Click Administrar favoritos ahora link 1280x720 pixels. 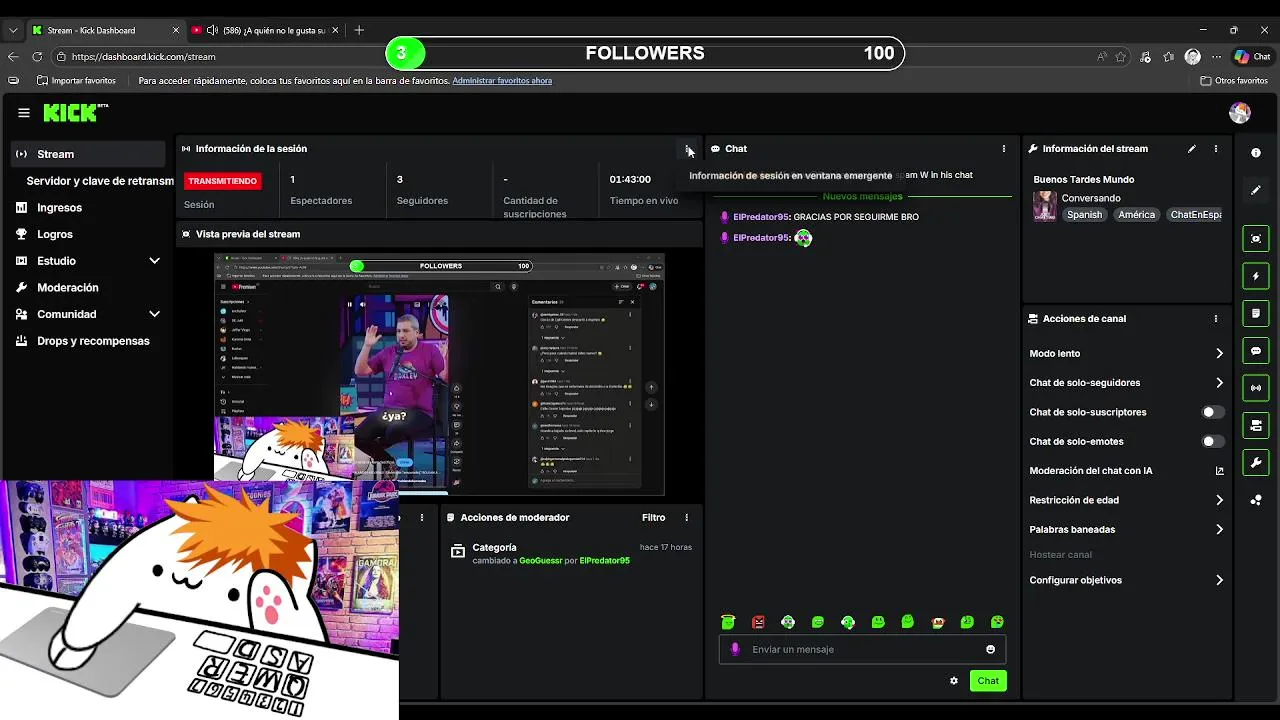pos(502,81)
